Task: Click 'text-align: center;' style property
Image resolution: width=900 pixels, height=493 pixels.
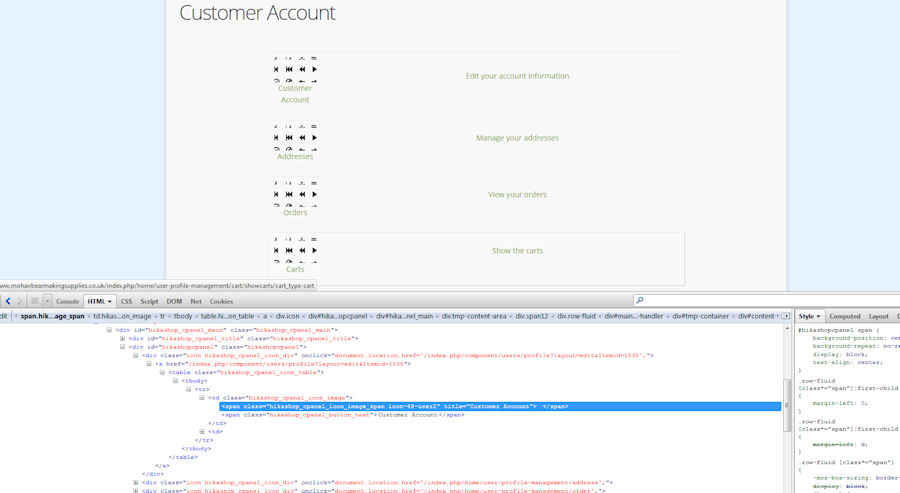Action: pos(848,362)
